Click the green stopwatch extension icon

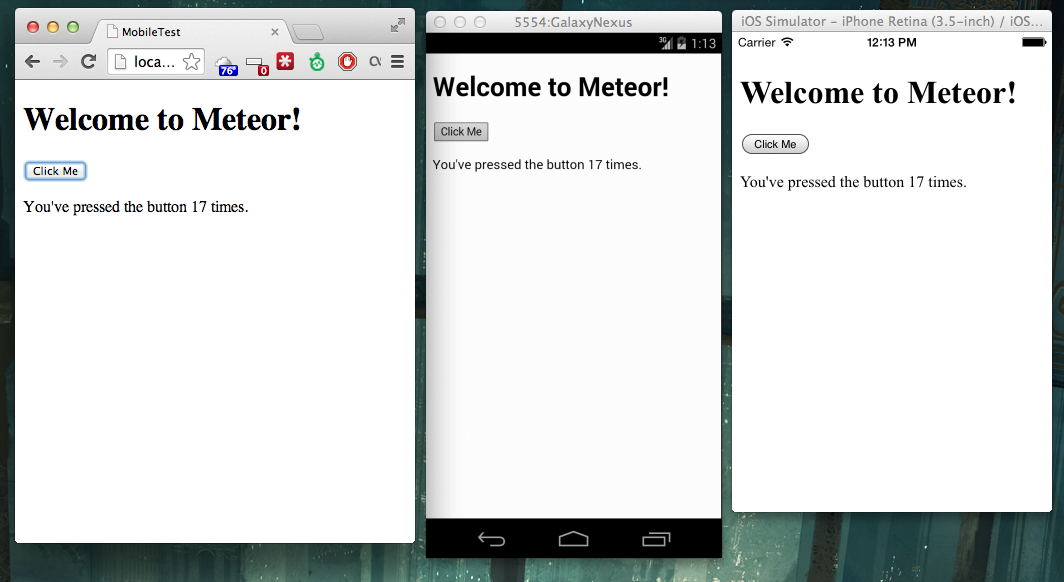pyautogui.click(x=317, y=62)
